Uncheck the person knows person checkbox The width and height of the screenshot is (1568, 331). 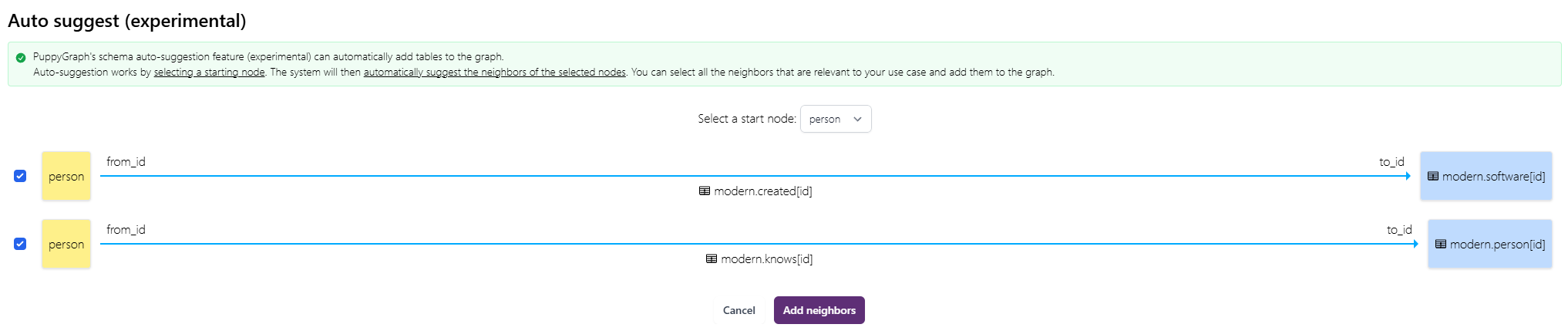click(20, 244)
